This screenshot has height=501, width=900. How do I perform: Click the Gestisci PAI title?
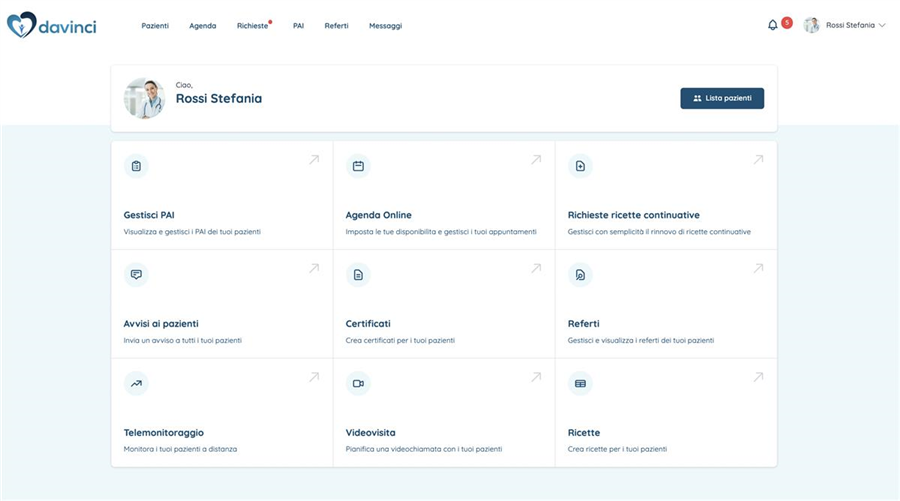click(x=149, y=215)
